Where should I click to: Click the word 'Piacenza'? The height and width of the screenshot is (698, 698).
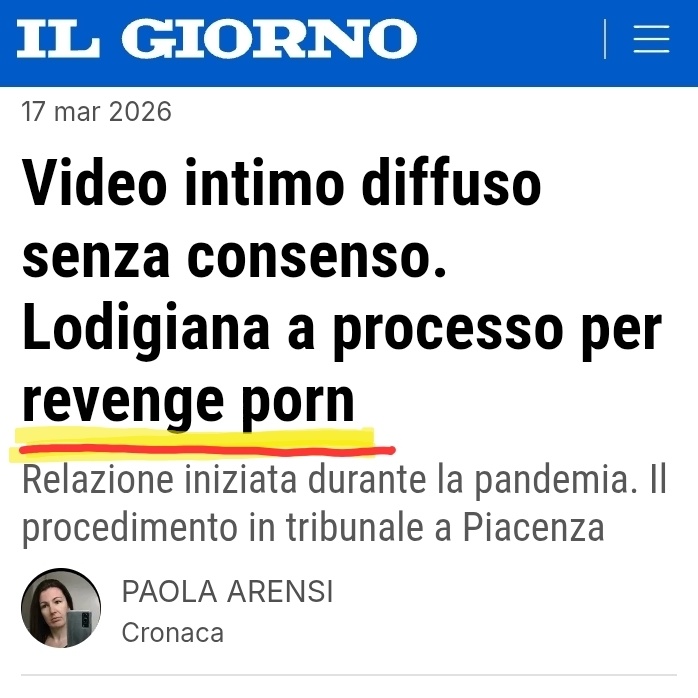pyautogui.click(x=533, y=528)
